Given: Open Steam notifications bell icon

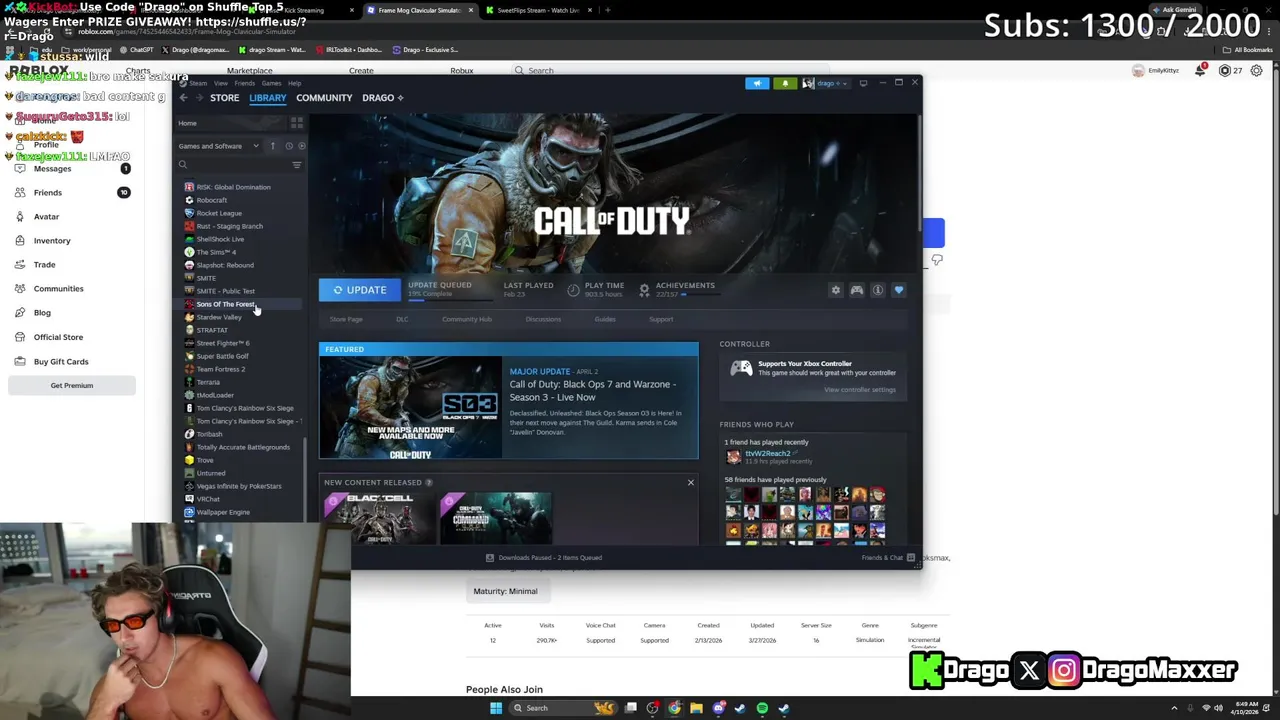Looking at the screenshot, I should (785, 83).
